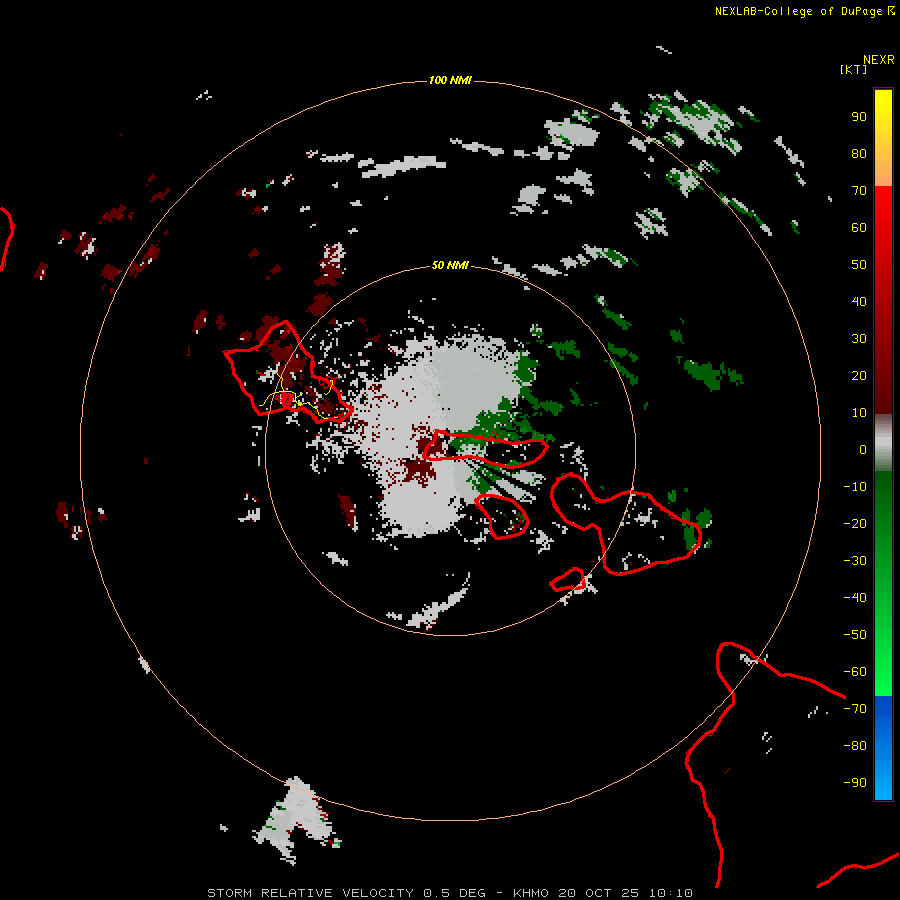Click the KHMO radar site identifier
900x900 pixels.
tap(533, 893)
